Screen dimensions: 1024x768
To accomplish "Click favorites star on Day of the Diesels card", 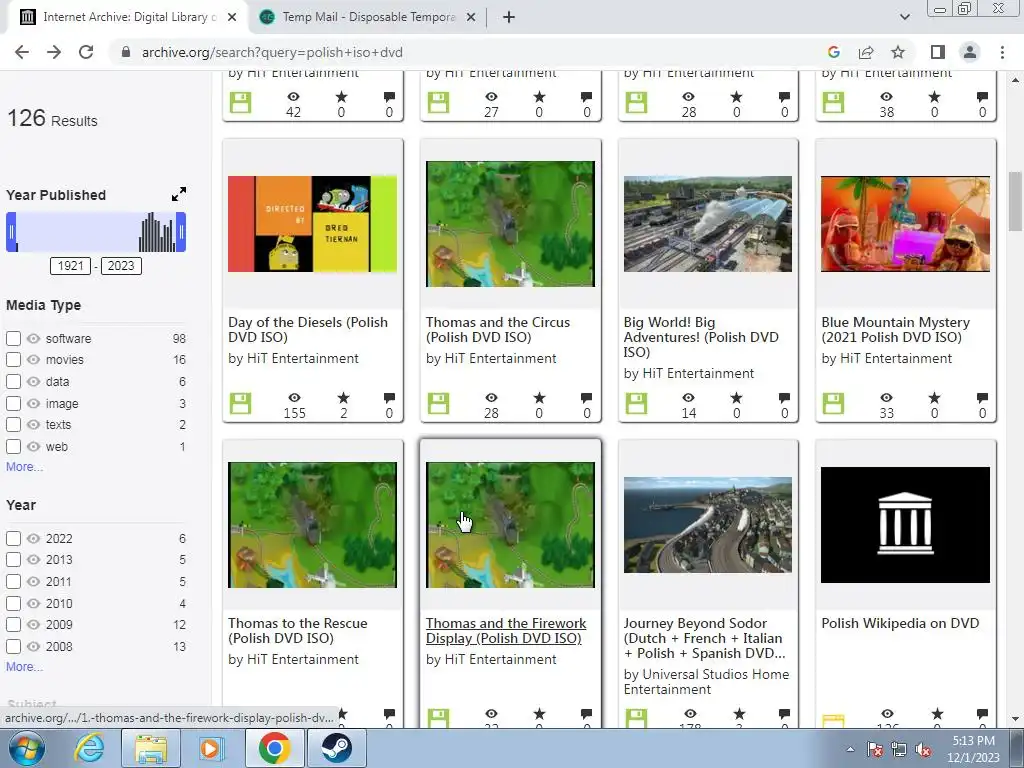I will click(344, 397).
